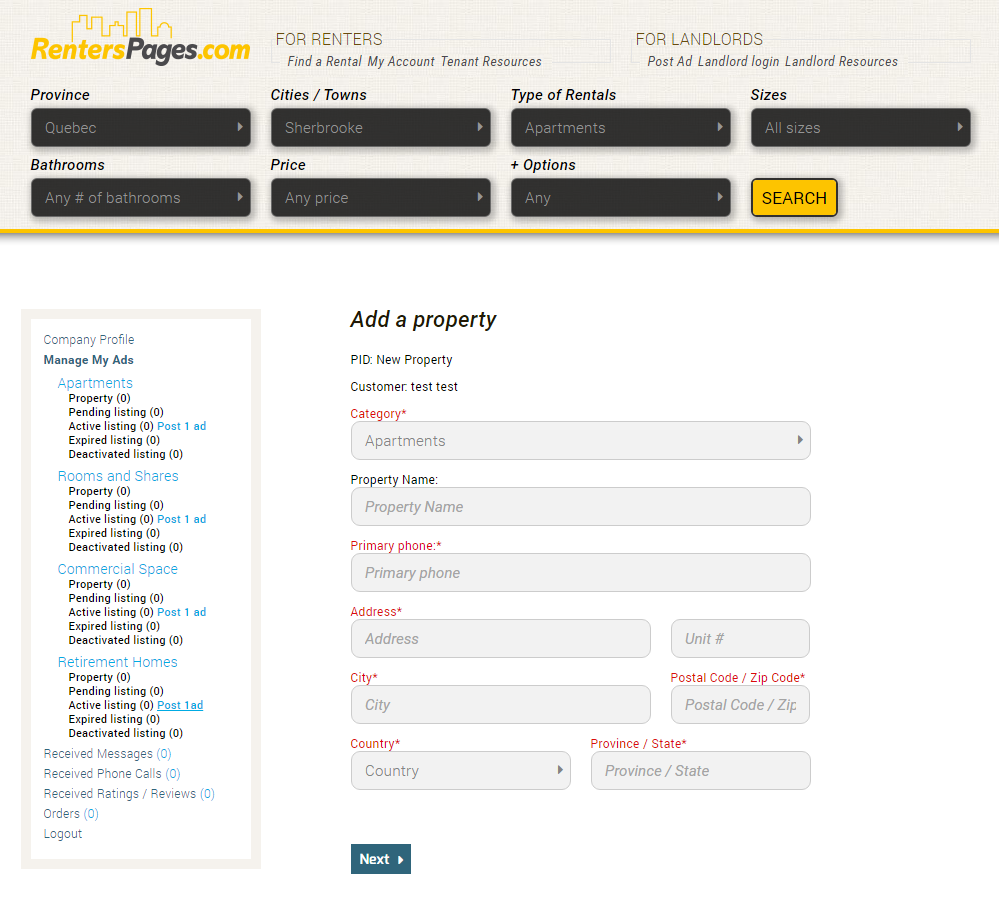Viewport: 999px width, 897px height.
Task: Go to My Account in the header
Action: pyautogui.click(x=401, y=61)
